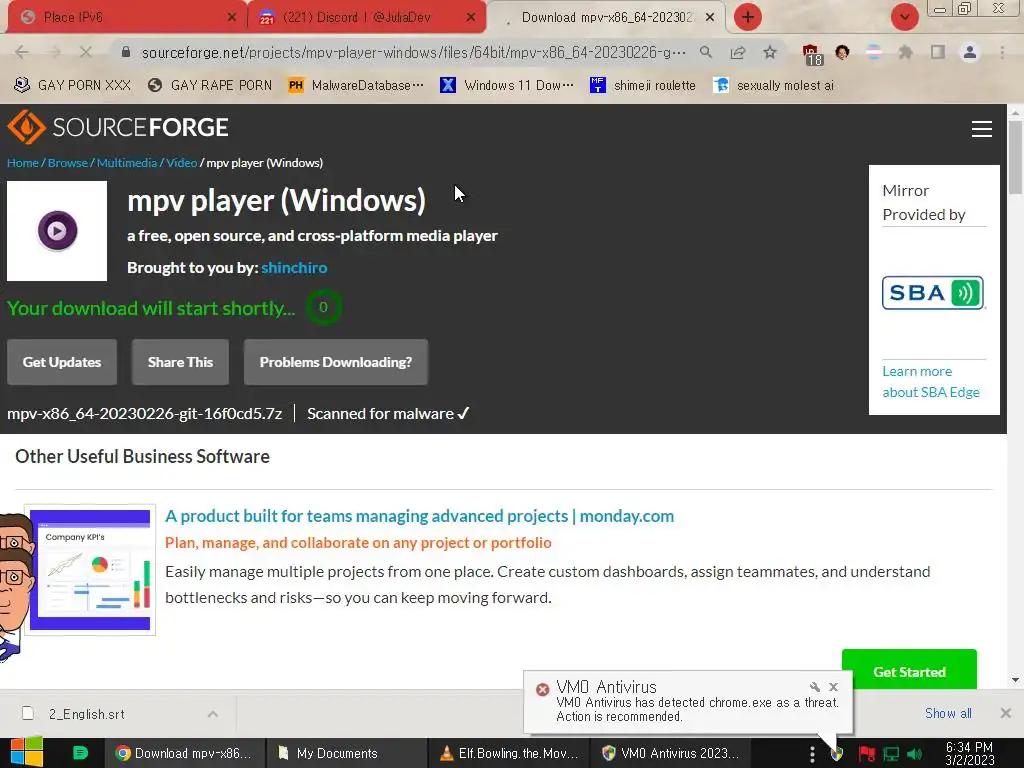Open the avatar face extension icon
The width and height of the screenshot is (1024, 768).
click(842, 52)
